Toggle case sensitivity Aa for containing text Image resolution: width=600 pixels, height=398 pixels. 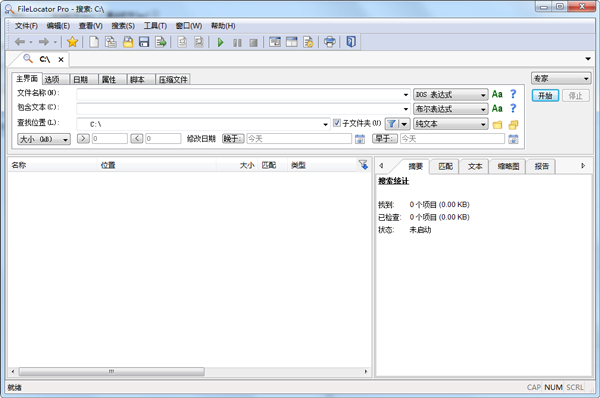tap(497, 109)
